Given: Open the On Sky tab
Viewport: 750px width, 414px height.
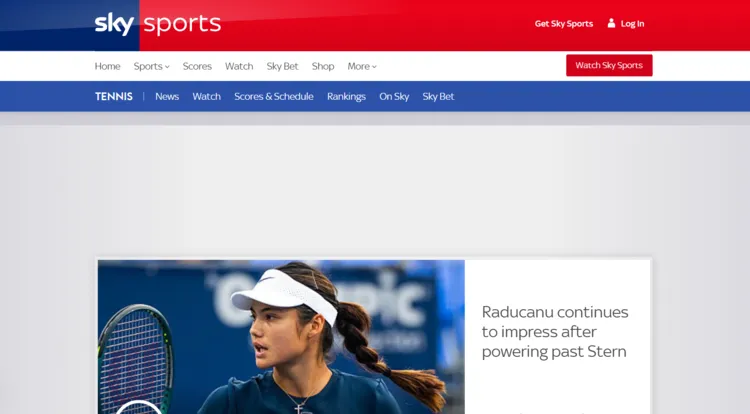Looking at the screenshot, I should [394, 97].
